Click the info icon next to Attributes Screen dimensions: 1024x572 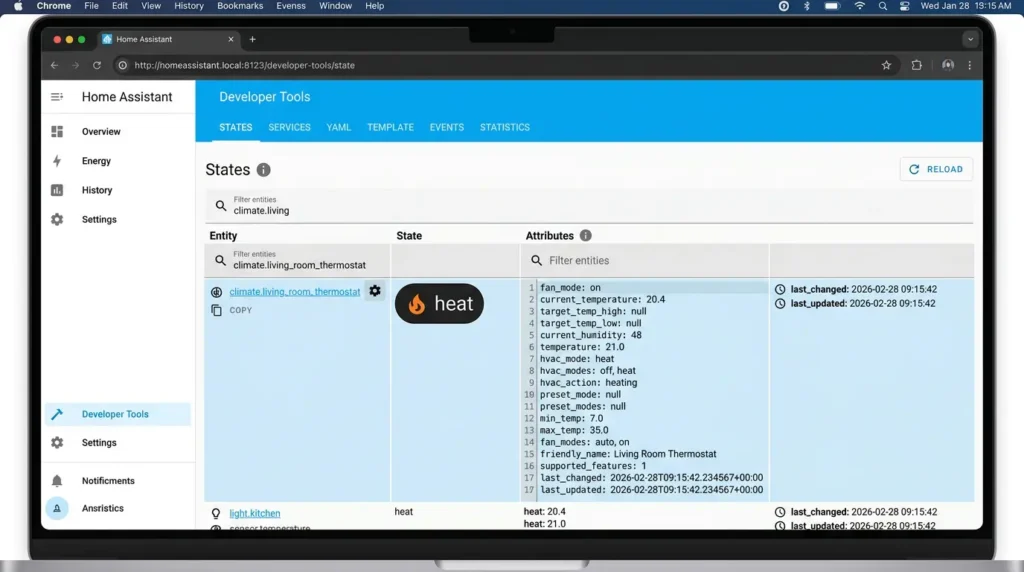tap(585, 235)
